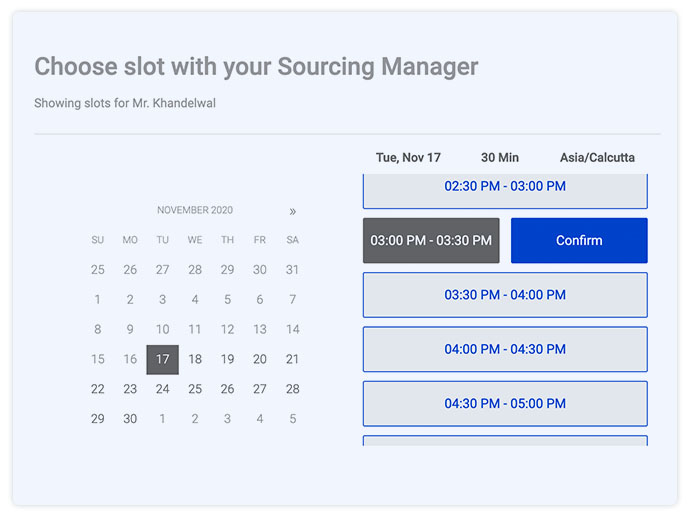The image size is (689, 517).
Task: Go to next month with double chevron
Action: (293, 211)
